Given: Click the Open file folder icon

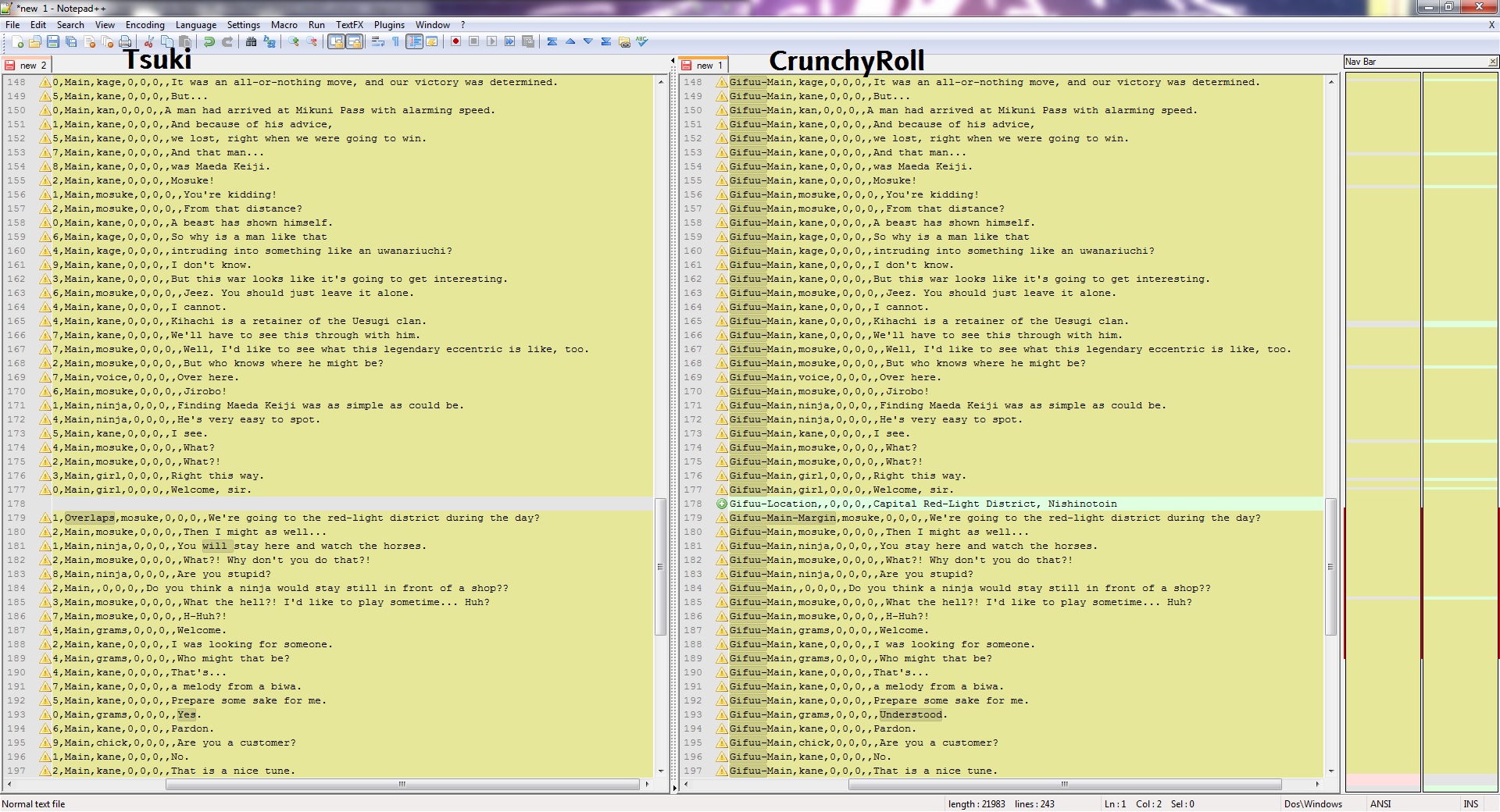Looking at the screenshot, I should pos(35,42).
